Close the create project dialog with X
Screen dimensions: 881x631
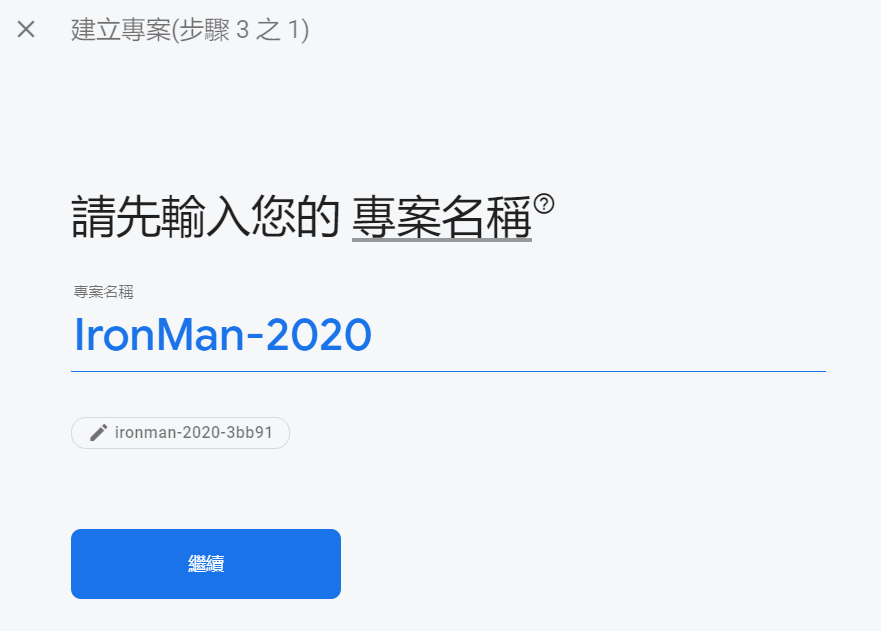click(x=26, y=29)
